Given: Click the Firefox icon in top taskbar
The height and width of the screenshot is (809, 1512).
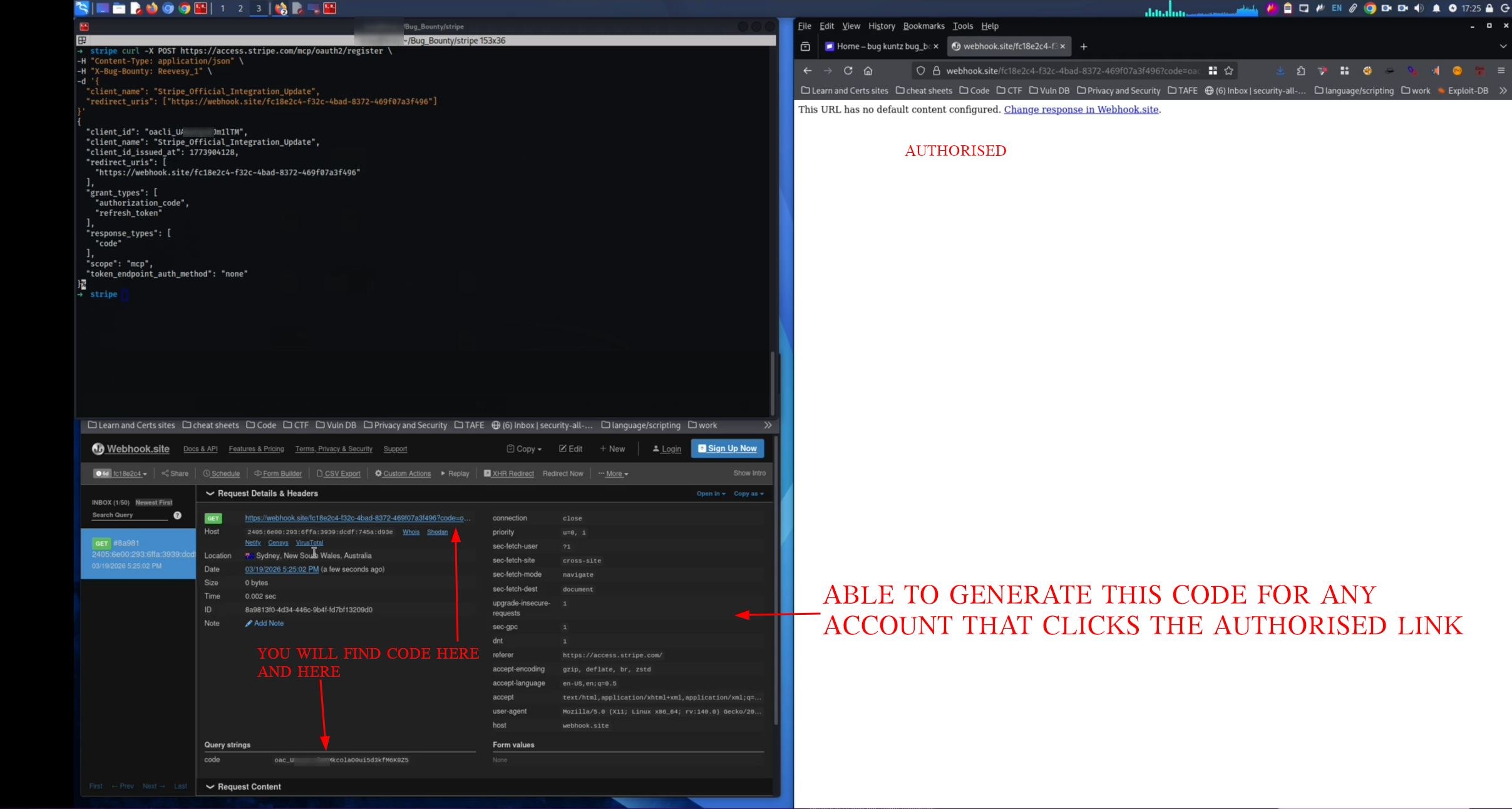Looking at the screenshot, I should click(x=152, y=8).
